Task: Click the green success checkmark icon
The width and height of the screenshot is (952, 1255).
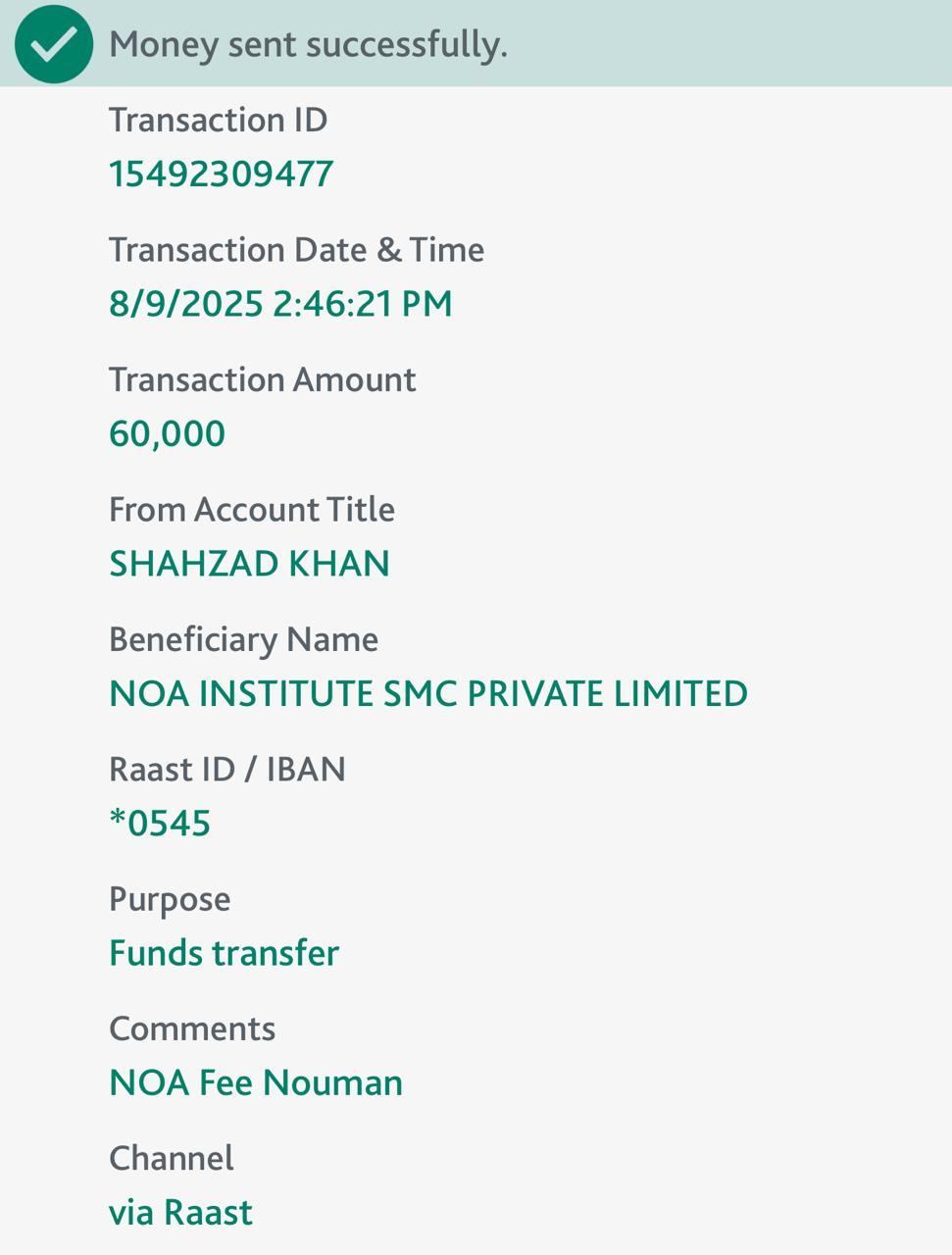Action: 54,44
